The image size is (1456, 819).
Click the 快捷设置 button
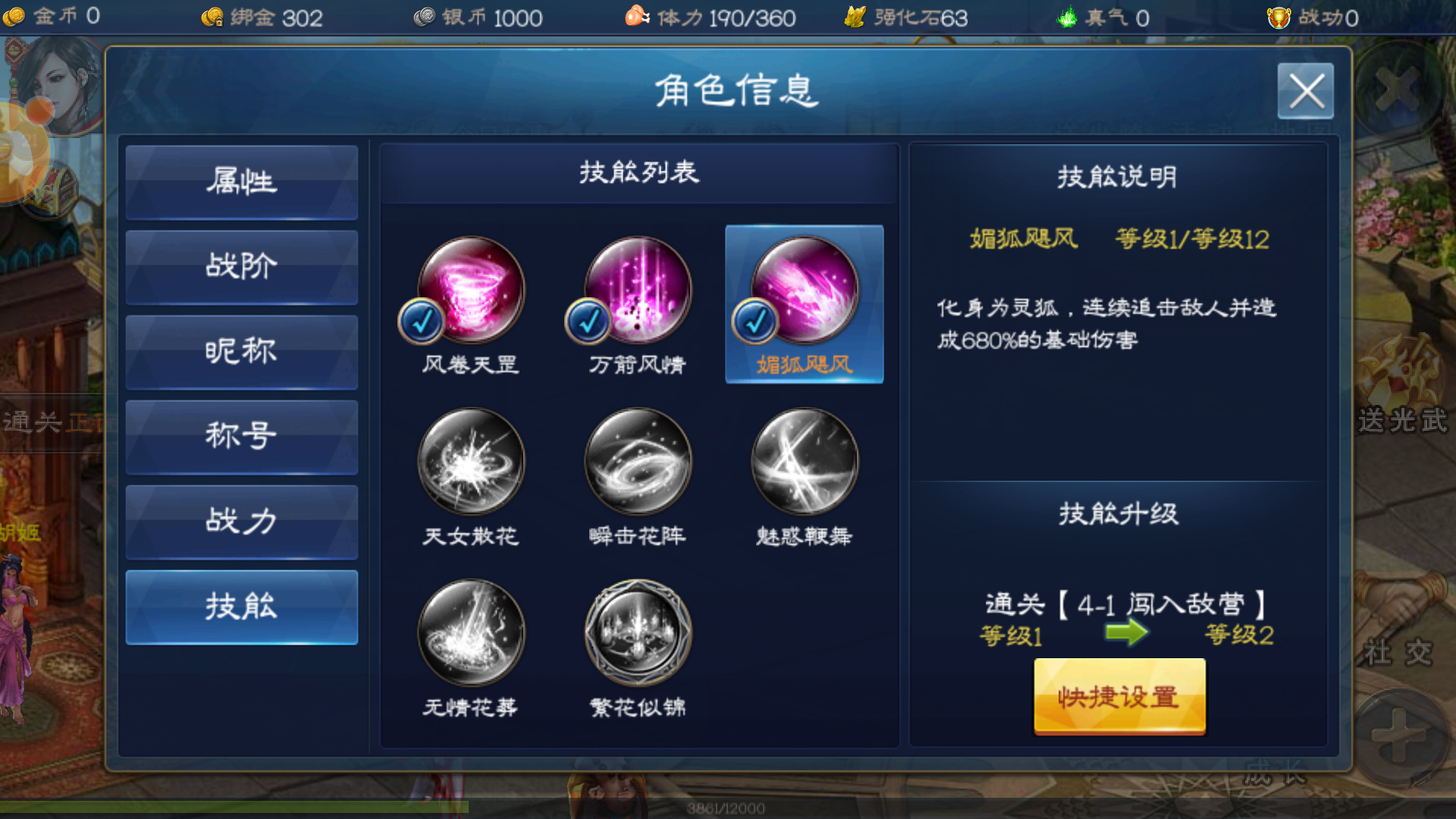click(1119, 696)
